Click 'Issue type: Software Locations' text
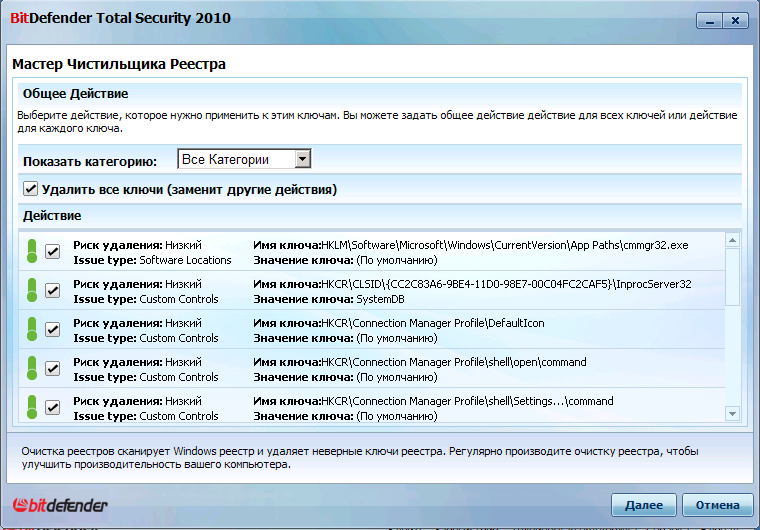 (152, 260)
